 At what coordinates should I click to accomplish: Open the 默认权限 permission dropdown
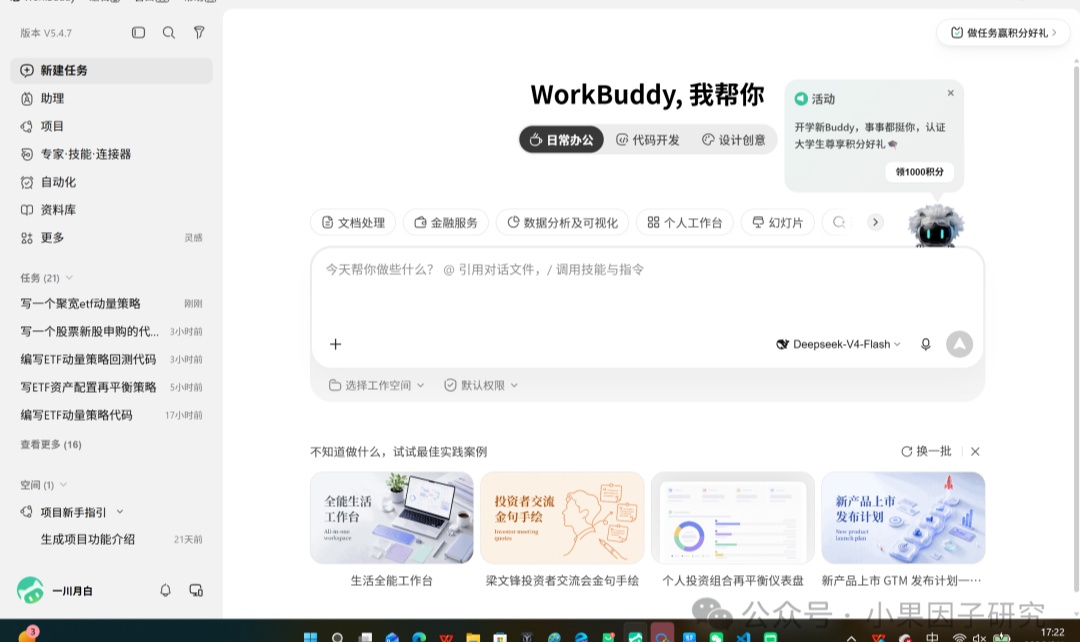coord(481,385)
